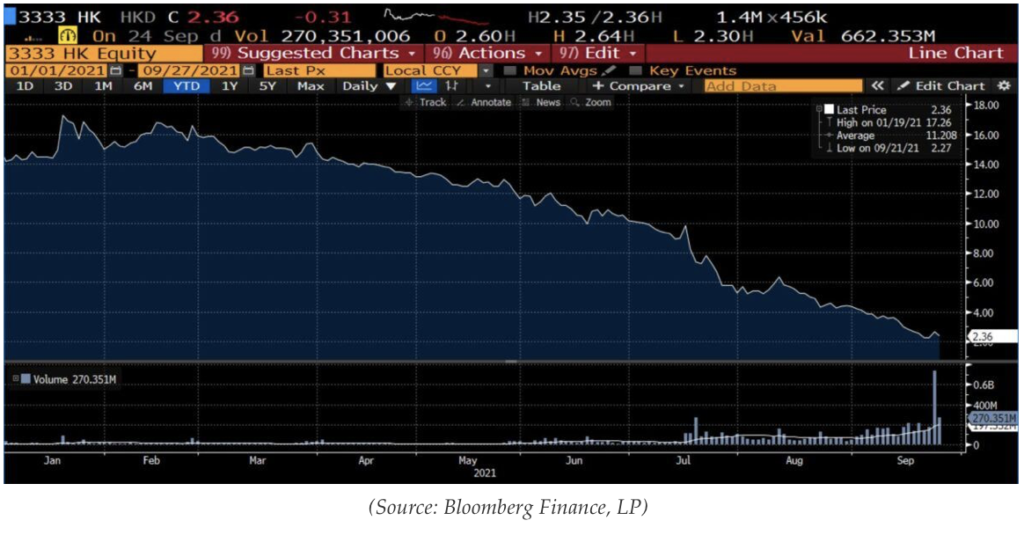1024x535 pixels.
Task: Click the intraday sparkline thumbnail
Action: point(434,16)
